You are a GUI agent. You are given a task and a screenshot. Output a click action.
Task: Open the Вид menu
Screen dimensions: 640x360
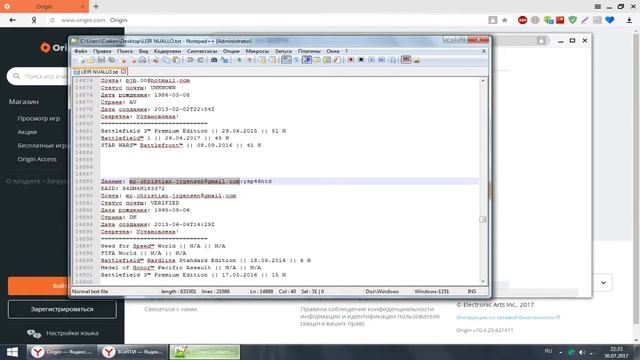(143, 51)
